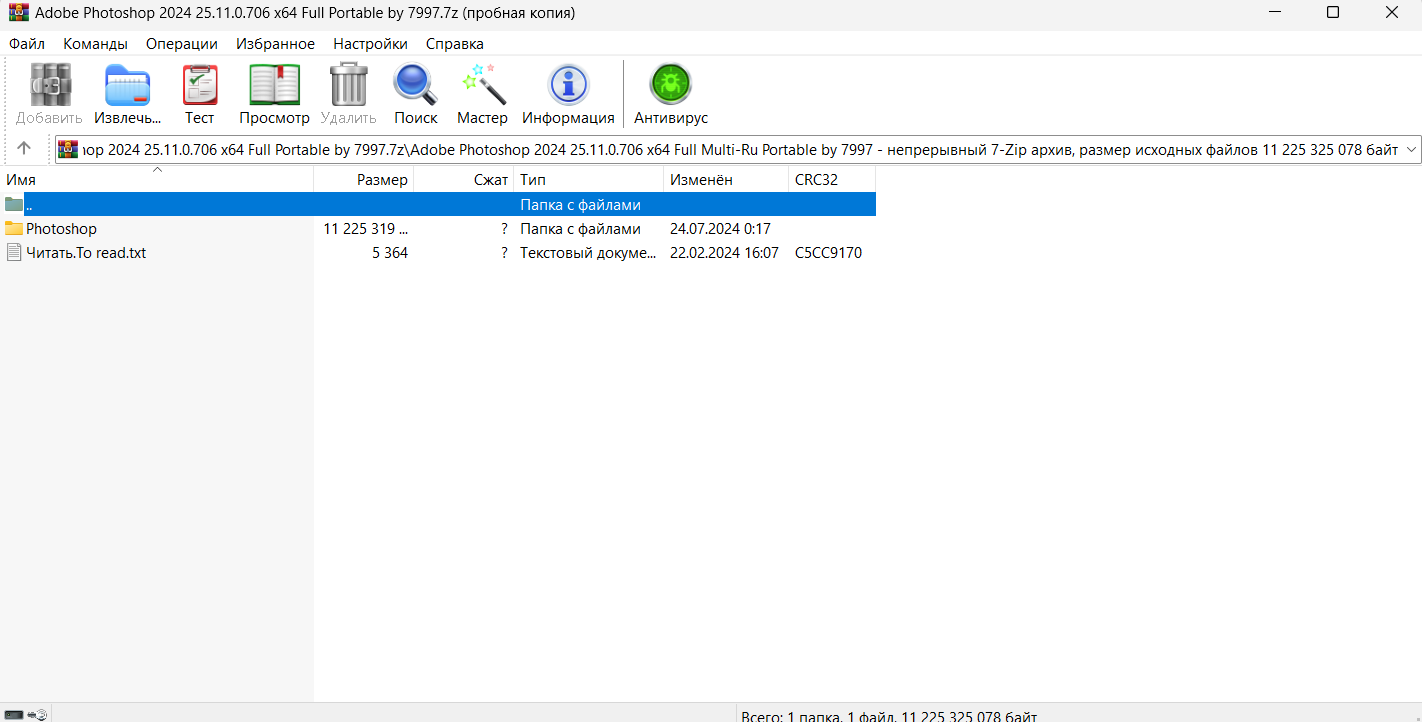The height and width of the screenshot is (722, 1422).
Task: Click the Photoshop folder icon
Action: coord(14,229)
